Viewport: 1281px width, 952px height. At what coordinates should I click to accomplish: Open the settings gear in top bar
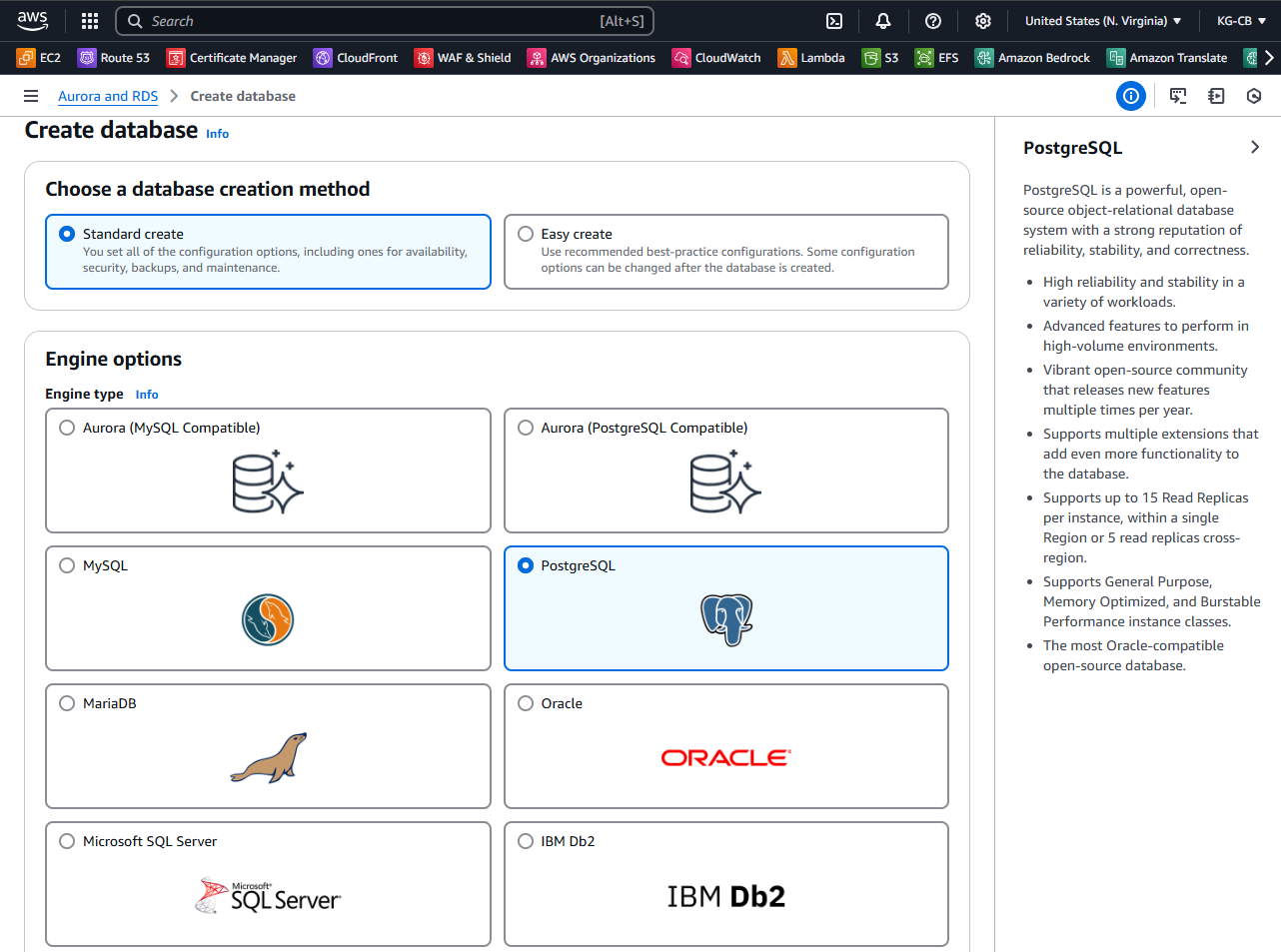tap(983, 21)
